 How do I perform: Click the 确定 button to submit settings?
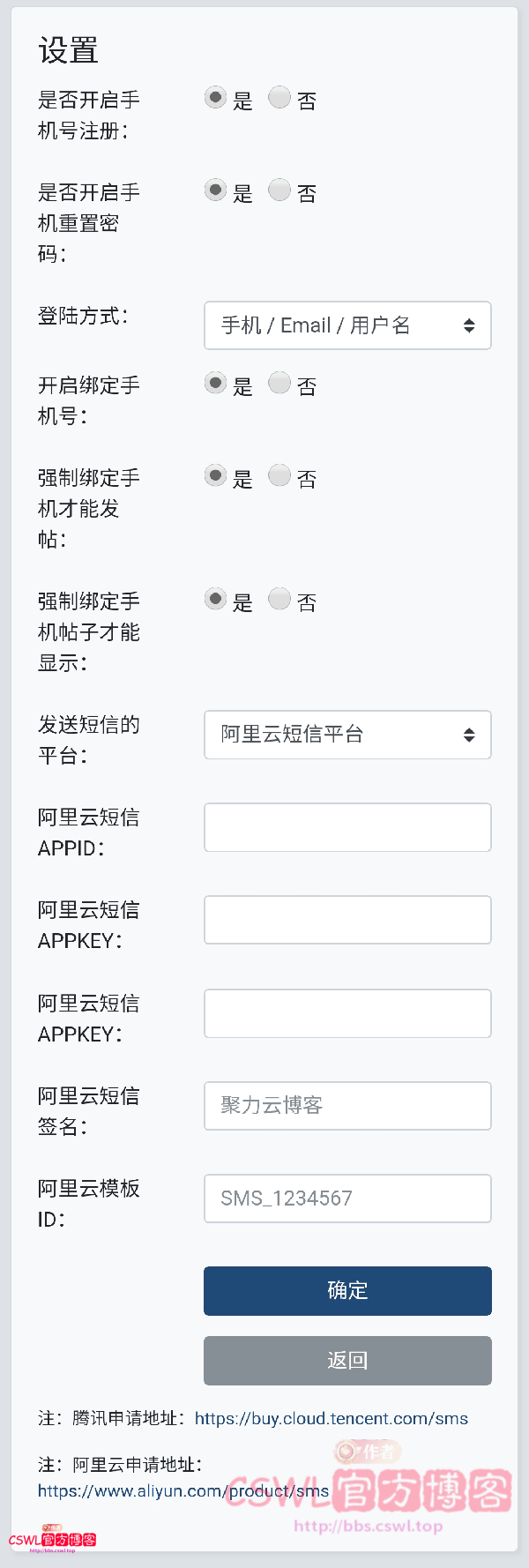tap(347, 1290)
